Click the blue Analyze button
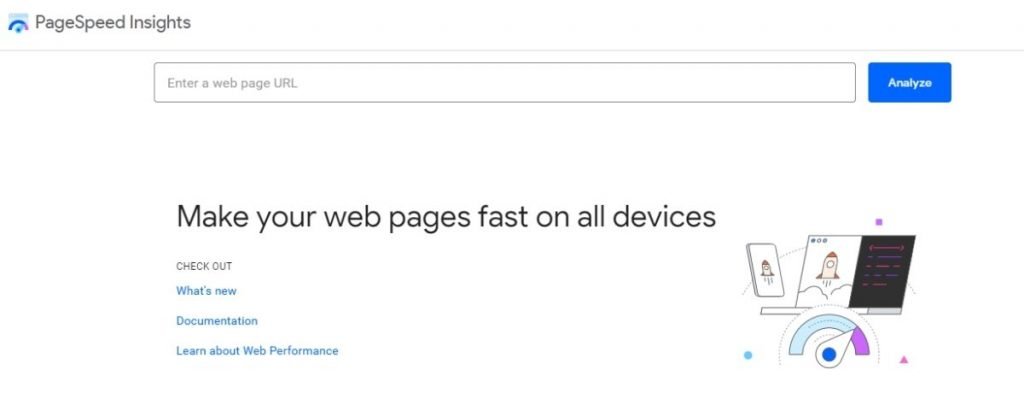The width and height of the screenshot is (1024, 393). click(909, 82)
